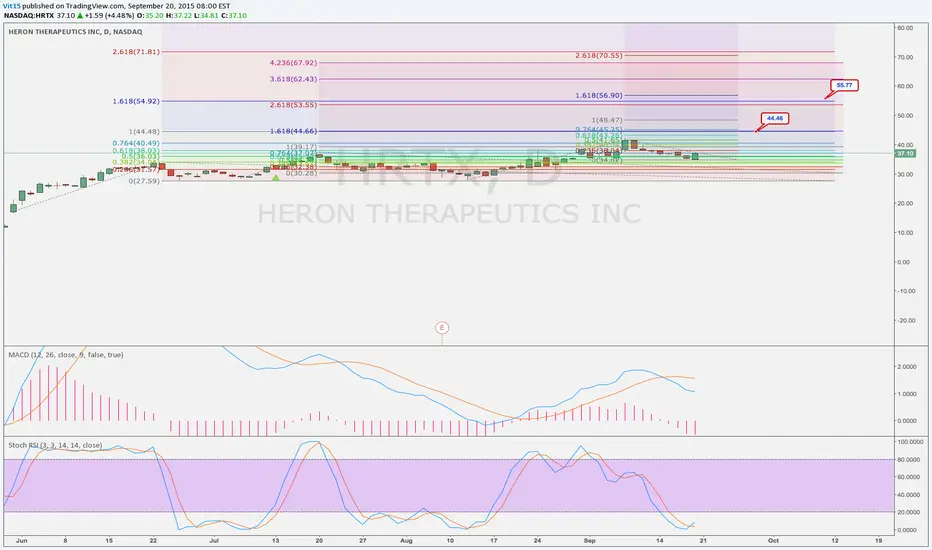Click the Stoch RSI scale value 20.0000

(909, 512)
